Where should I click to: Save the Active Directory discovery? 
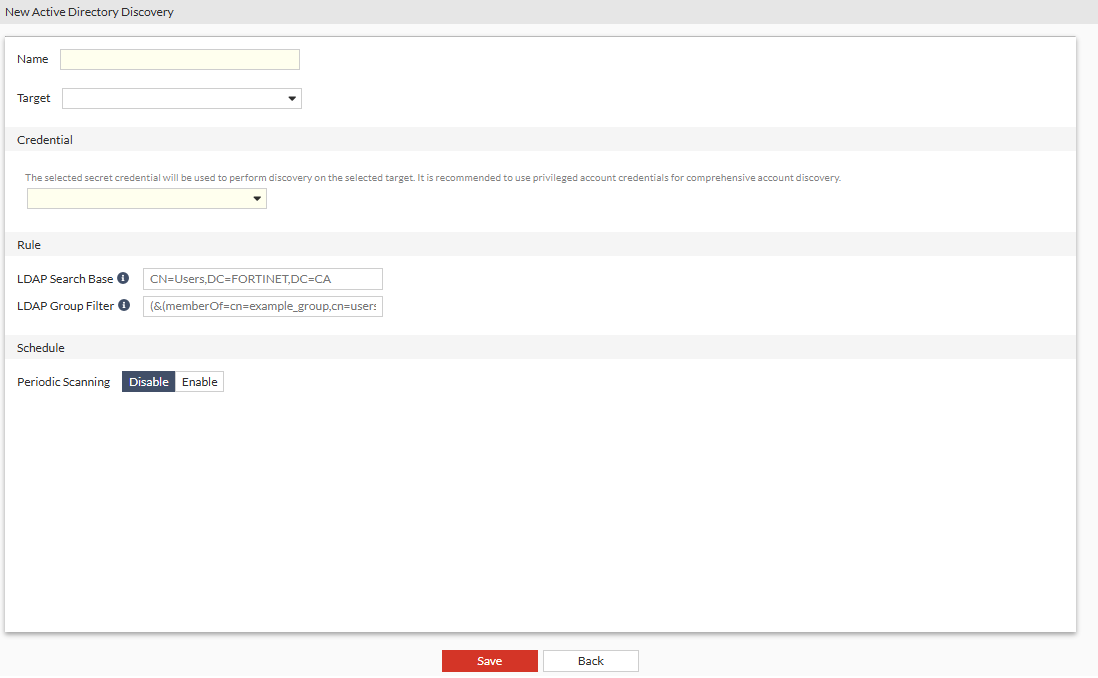click(x=489, y=661)
